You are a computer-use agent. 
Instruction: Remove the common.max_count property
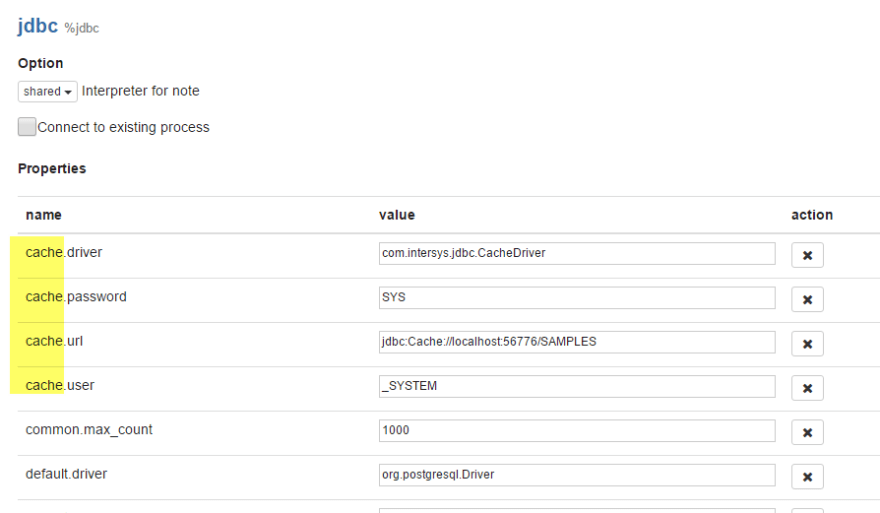click(x=807, y=432)
